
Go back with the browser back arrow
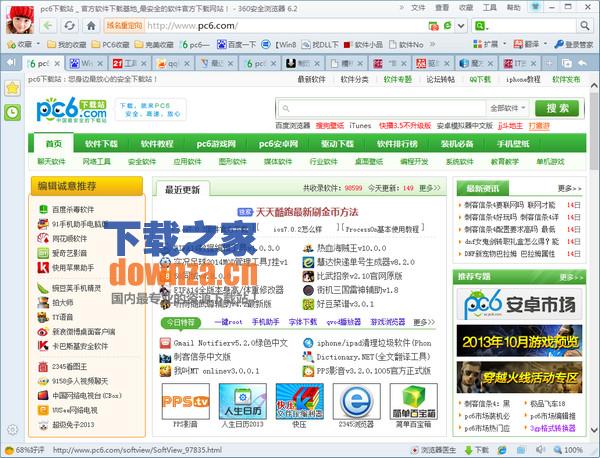[47, 26]
